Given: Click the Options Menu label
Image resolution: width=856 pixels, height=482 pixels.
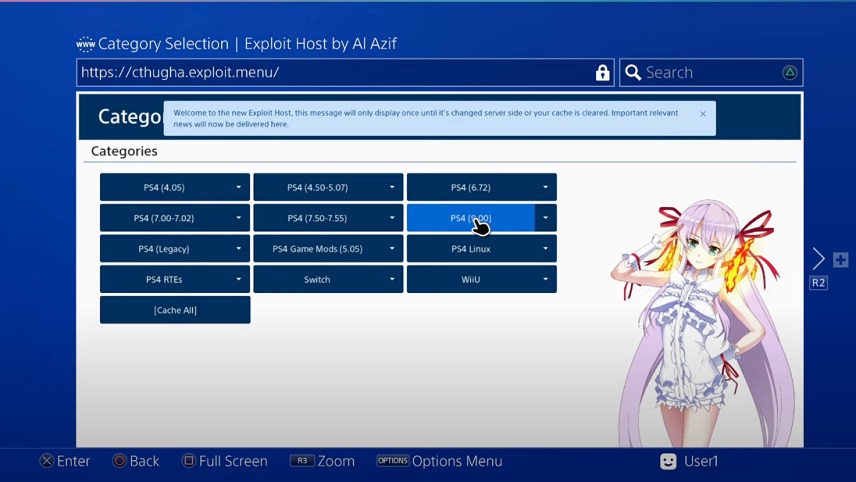Looking at the screenshot, I should 457,461.
